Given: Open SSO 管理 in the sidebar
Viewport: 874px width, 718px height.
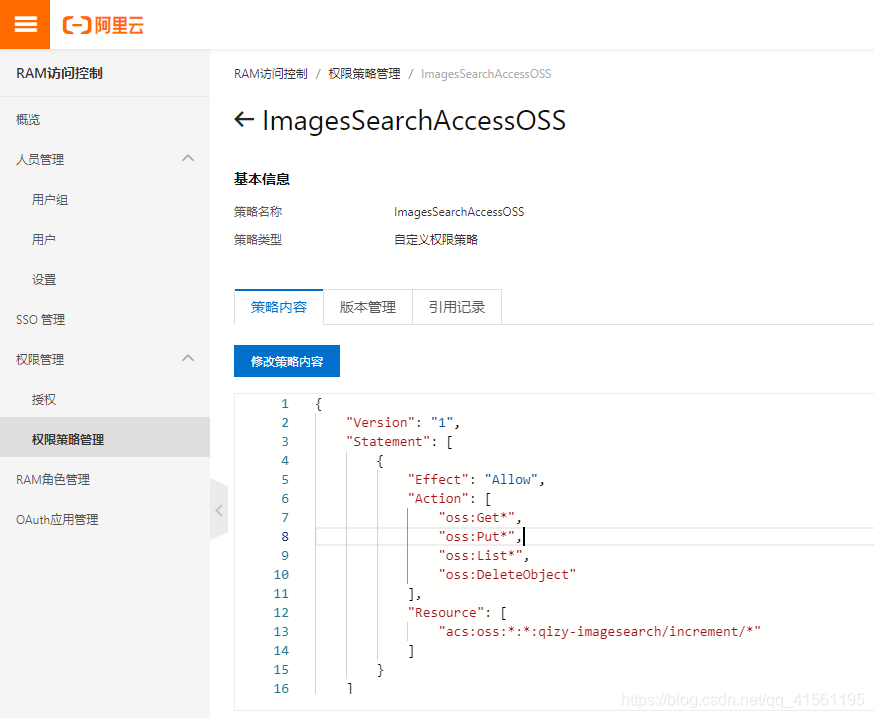Looking at the screenshot, I should tap(40, 319).
